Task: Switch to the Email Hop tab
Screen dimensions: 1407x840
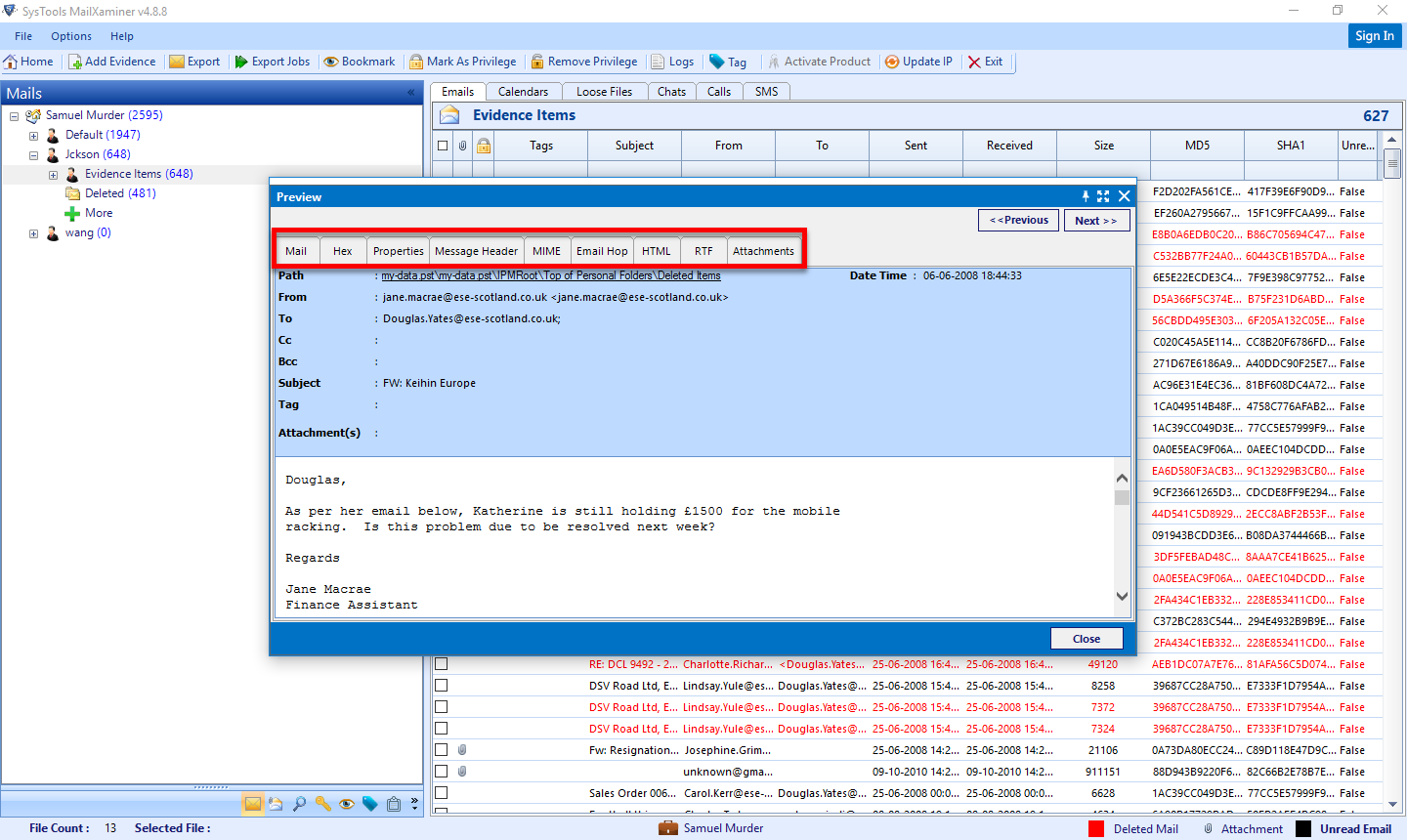Action: click(602, 251)
